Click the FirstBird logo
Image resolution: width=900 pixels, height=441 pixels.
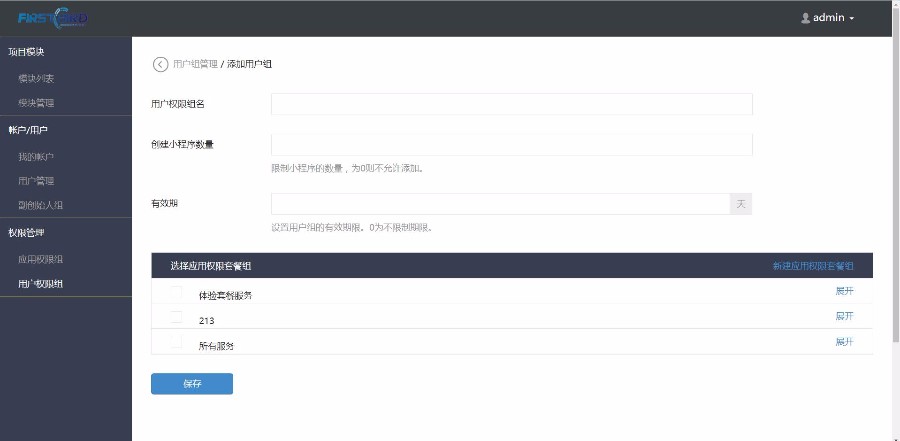coord(53,18)
